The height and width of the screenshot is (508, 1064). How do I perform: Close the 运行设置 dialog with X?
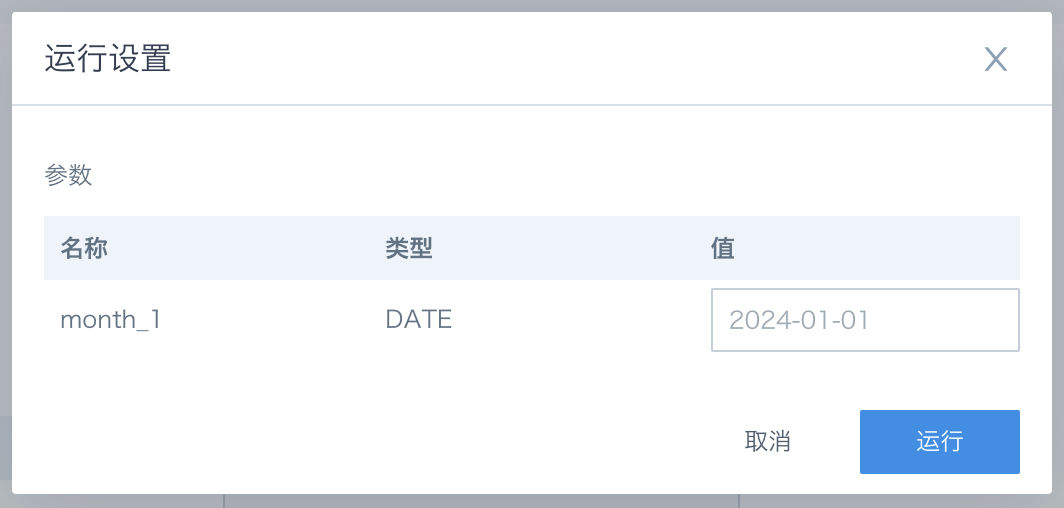995,60
